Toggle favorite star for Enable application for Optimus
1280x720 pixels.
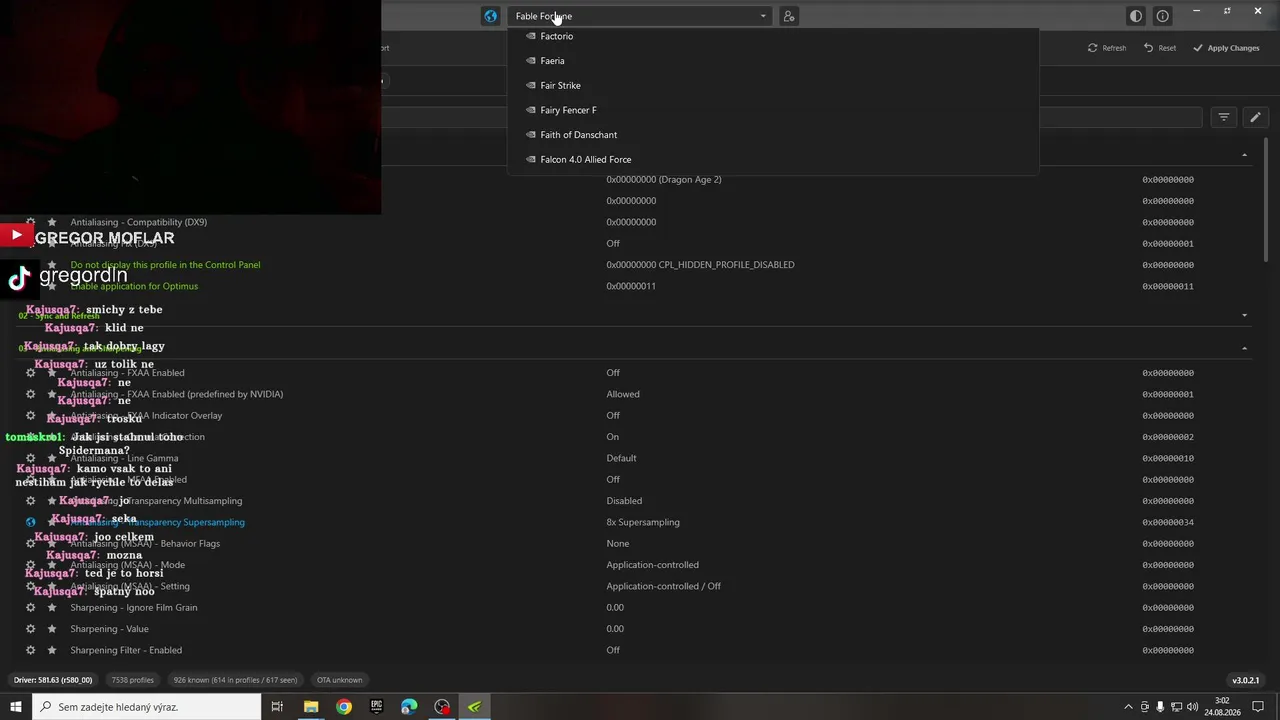pyautogui.click(x=52, y=286)
